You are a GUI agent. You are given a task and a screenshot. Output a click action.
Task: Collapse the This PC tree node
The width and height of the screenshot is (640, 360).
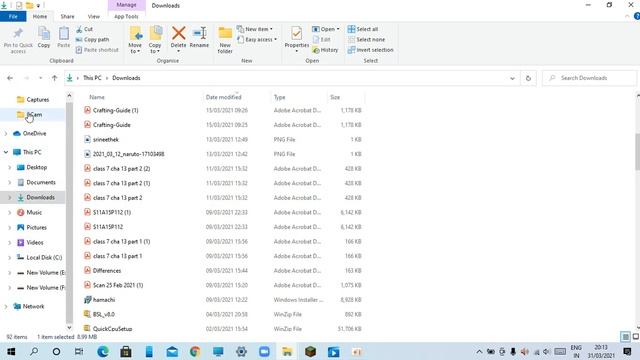pos(6,152)
